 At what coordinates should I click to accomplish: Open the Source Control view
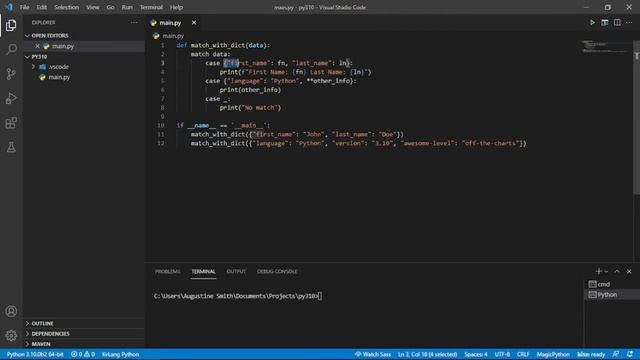[x=11, y=74]
